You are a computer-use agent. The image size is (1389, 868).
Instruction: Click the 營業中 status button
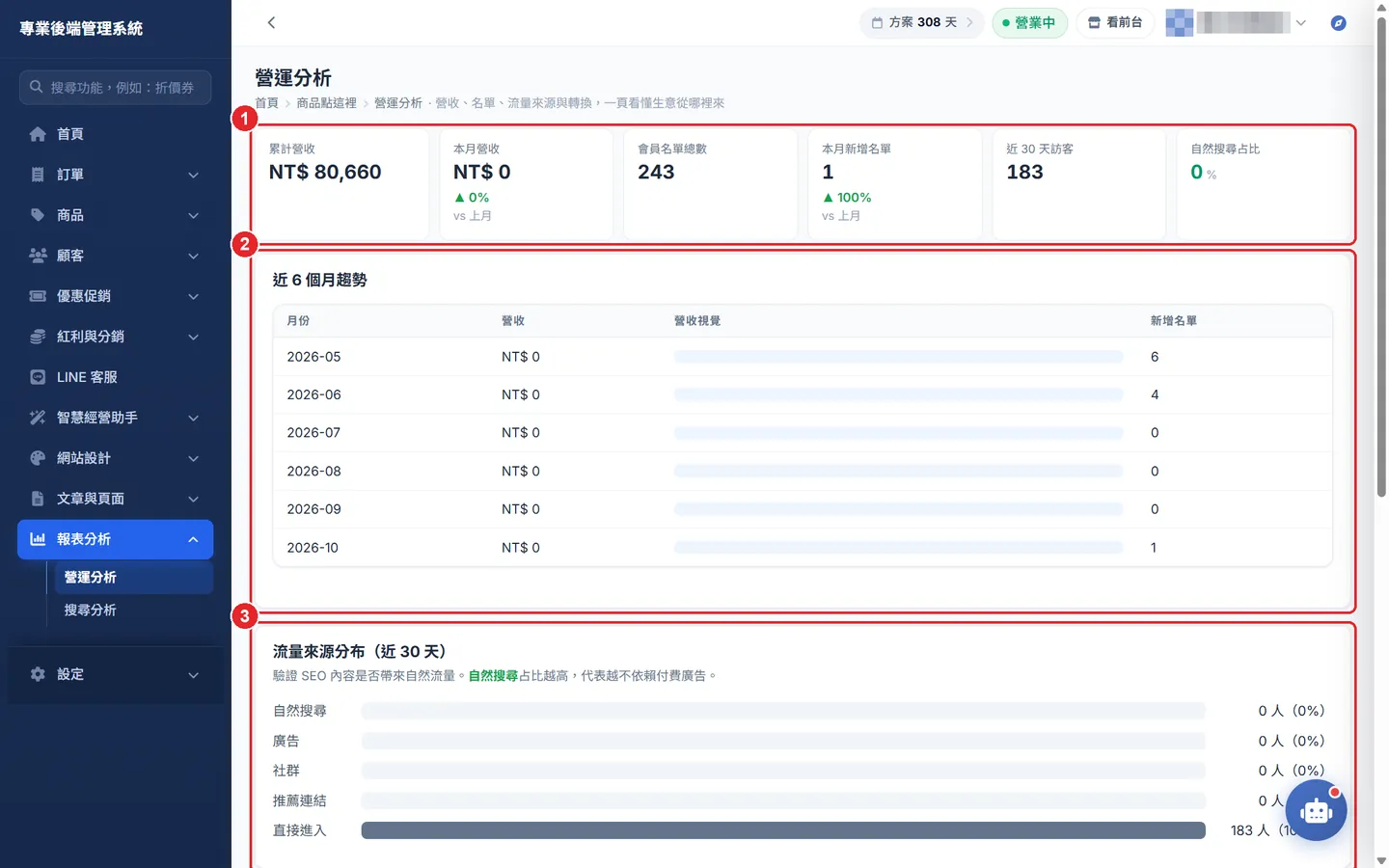click(x=1029, y=22)
